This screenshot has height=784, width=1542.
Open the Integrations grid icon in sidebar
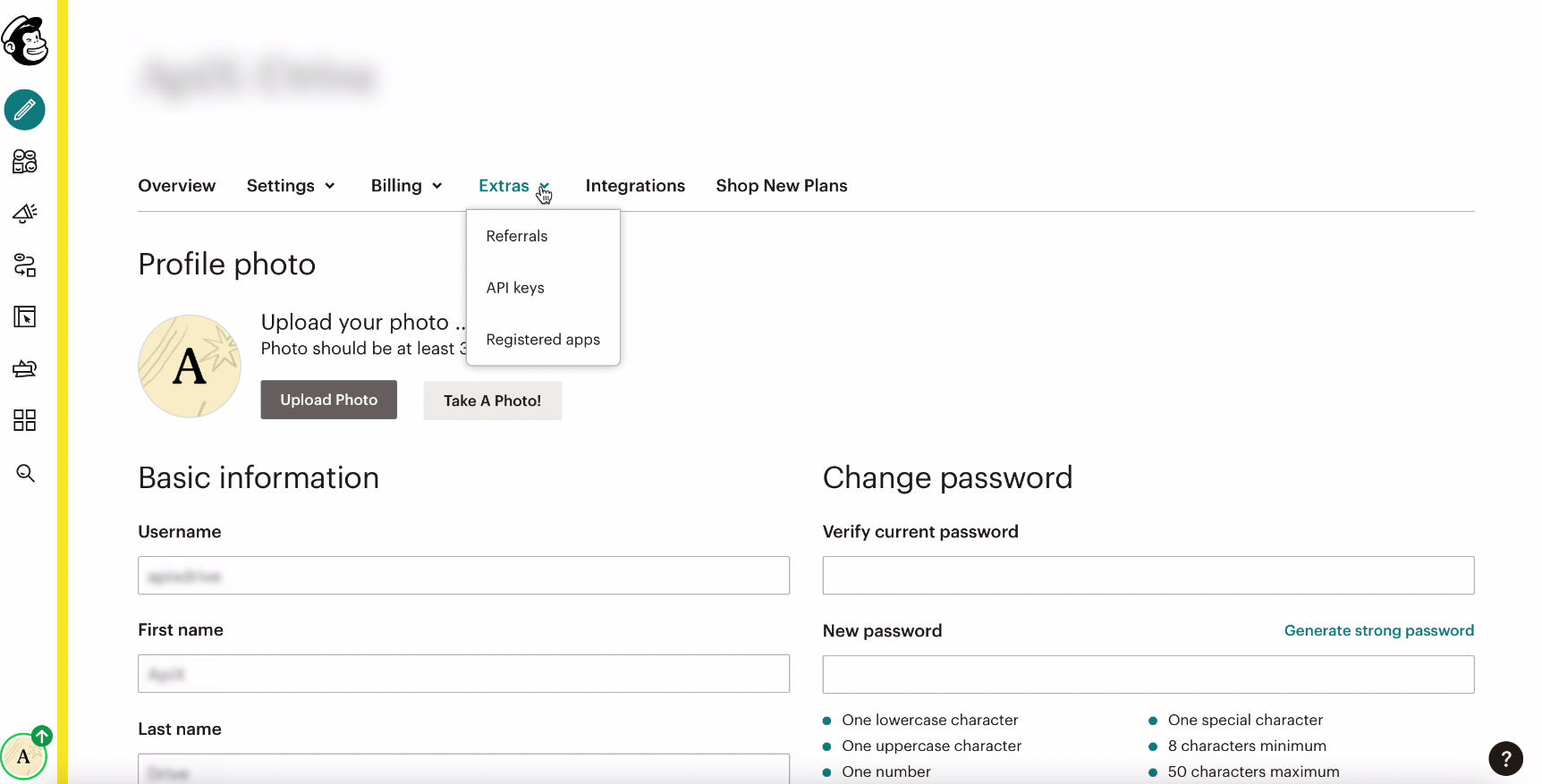(25, 420)
